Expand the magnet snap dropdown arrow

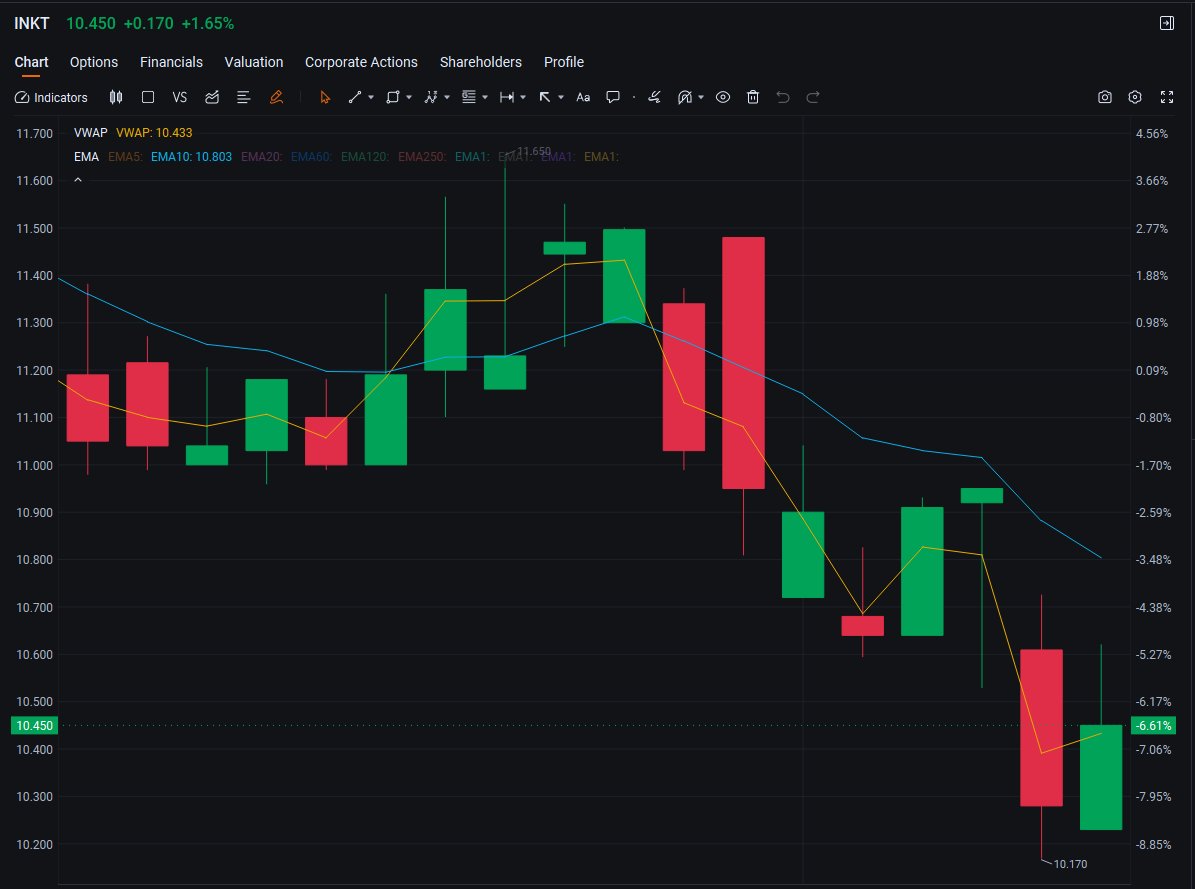(701, 98)
